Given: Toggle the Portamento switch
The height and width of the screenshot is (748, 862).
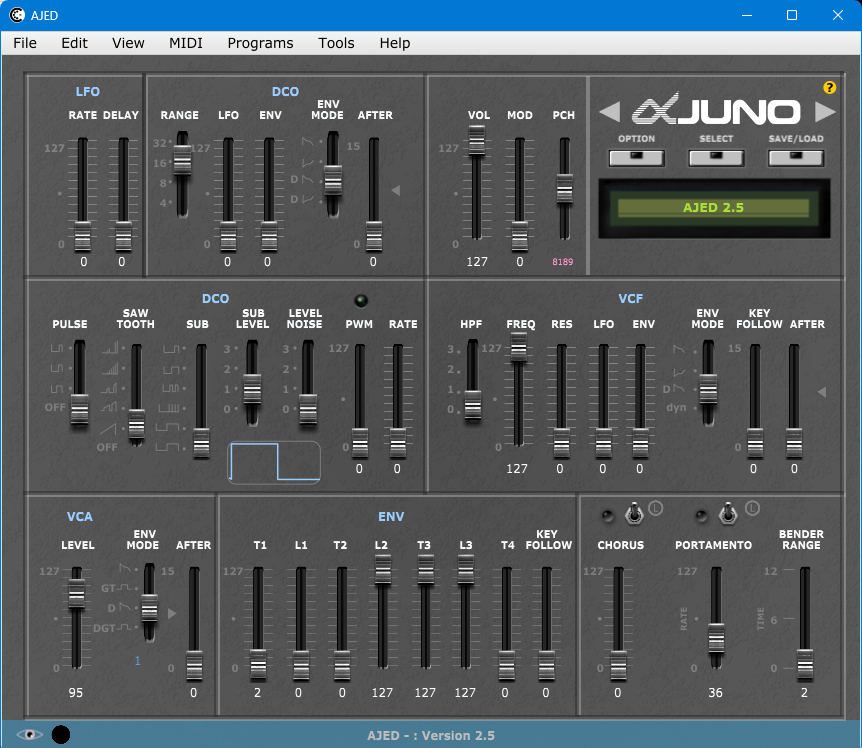Looking at the screenshot, I should pyautogui.click(x=730, y=514).
